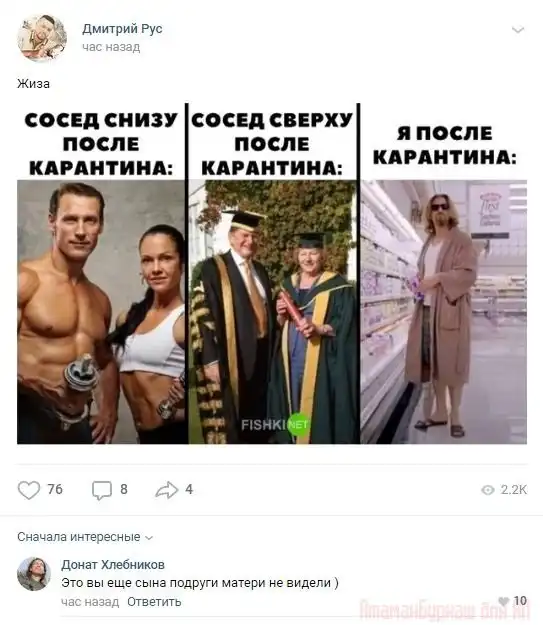Like the post with the heart icon

(x=29, y=490)
